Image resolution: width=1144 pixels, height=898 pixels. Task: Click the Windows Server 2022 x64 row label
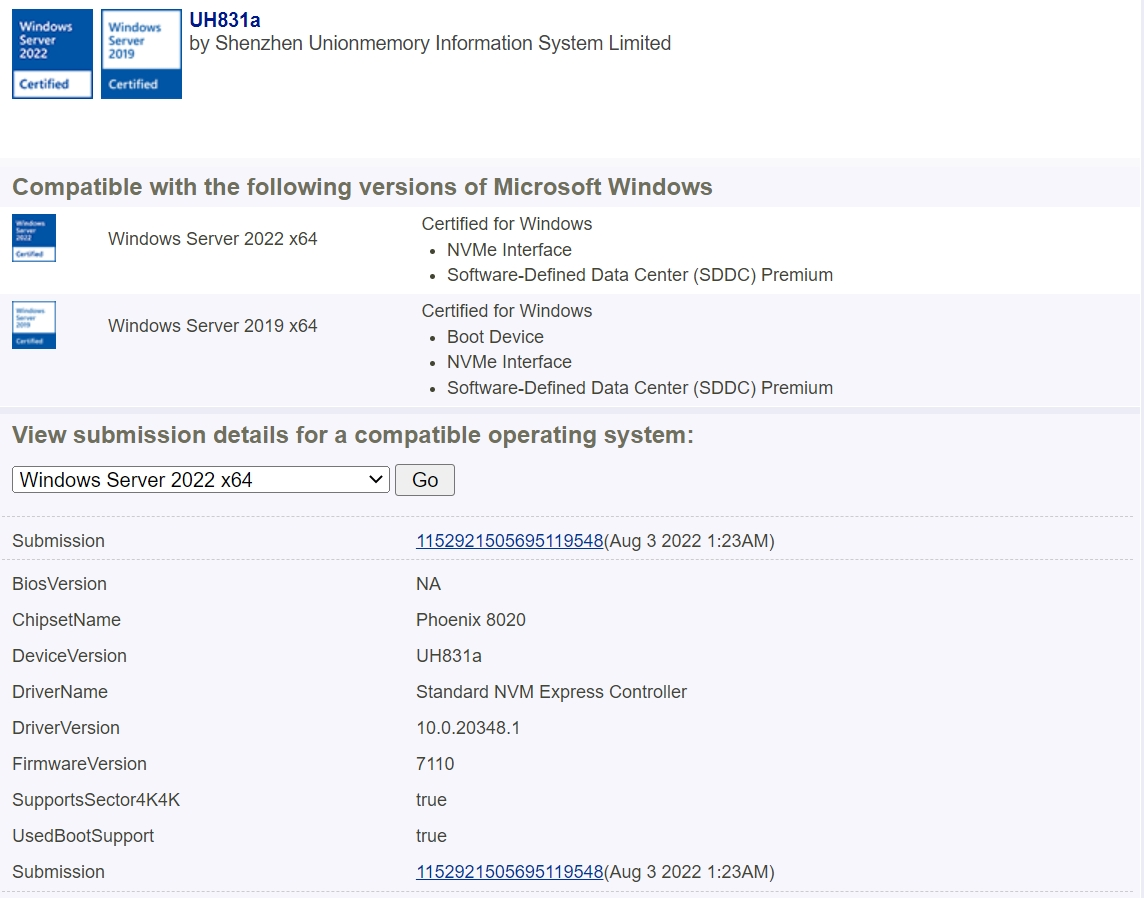point(212,239)
